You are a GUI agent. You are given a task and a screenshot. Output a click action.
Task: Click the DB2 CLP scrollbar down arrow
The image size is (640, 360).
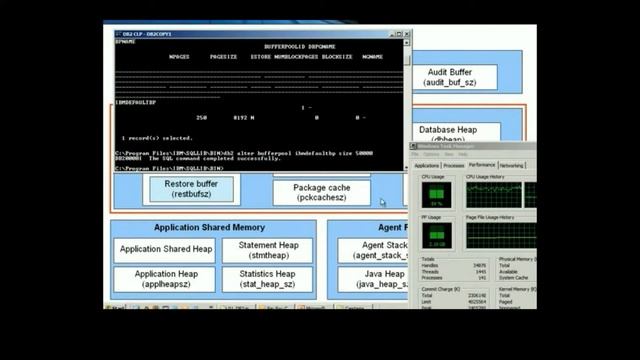point(407,167)
